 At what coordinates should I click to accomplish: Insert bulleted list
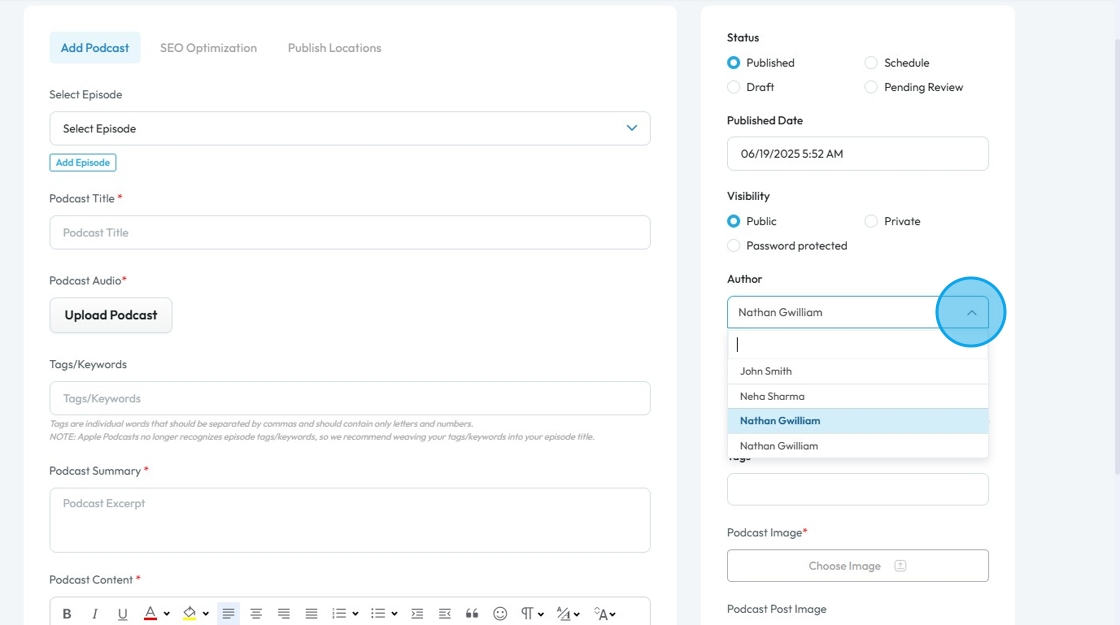click(x=378, y=614)
